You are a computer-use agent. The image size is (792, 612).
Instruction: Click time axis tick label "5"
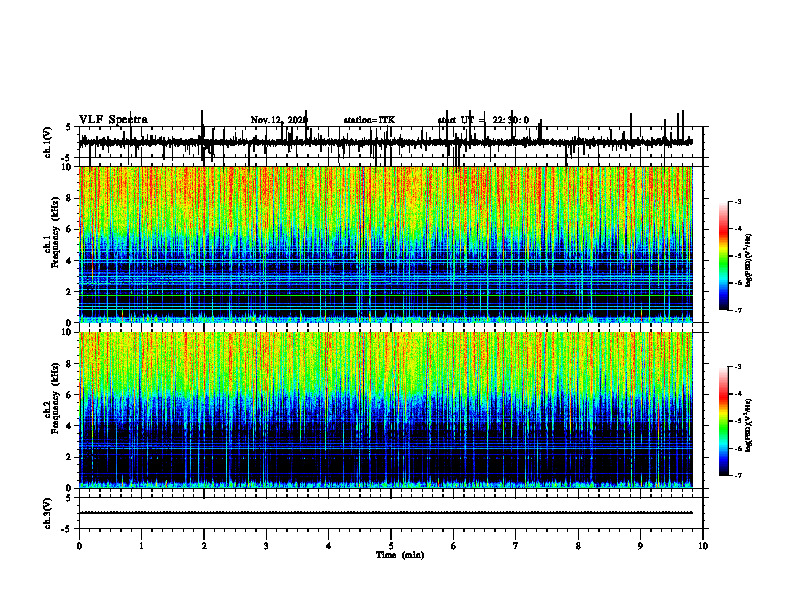pyautogui.click(x=391, y=546)
